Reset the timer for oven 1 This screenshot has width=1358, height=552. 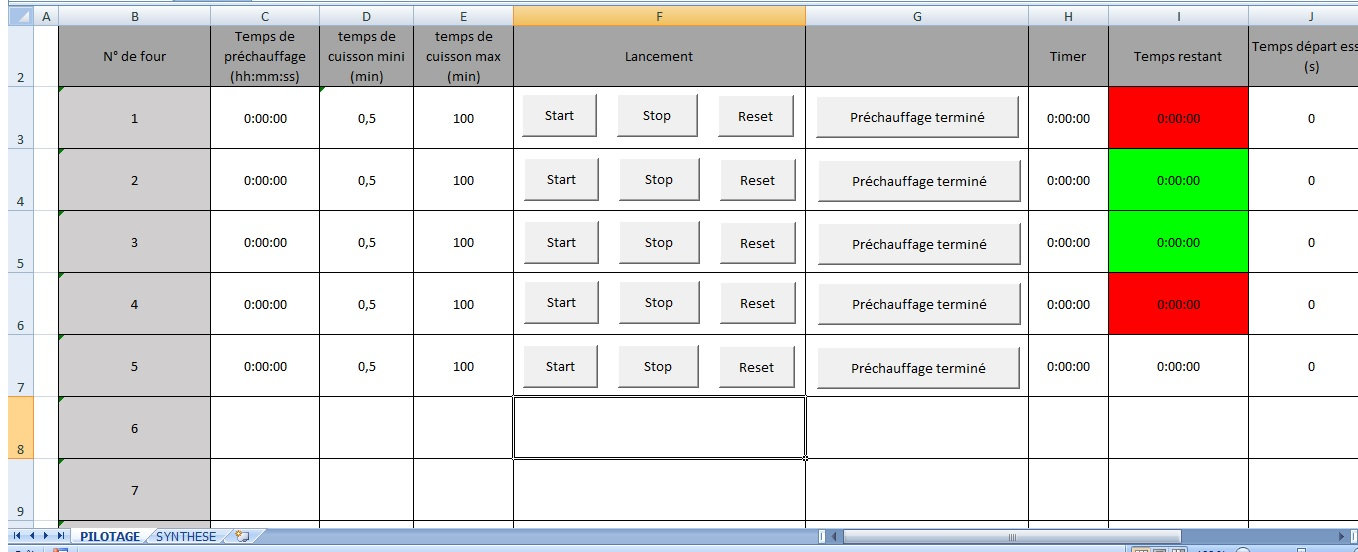[756, 117]
